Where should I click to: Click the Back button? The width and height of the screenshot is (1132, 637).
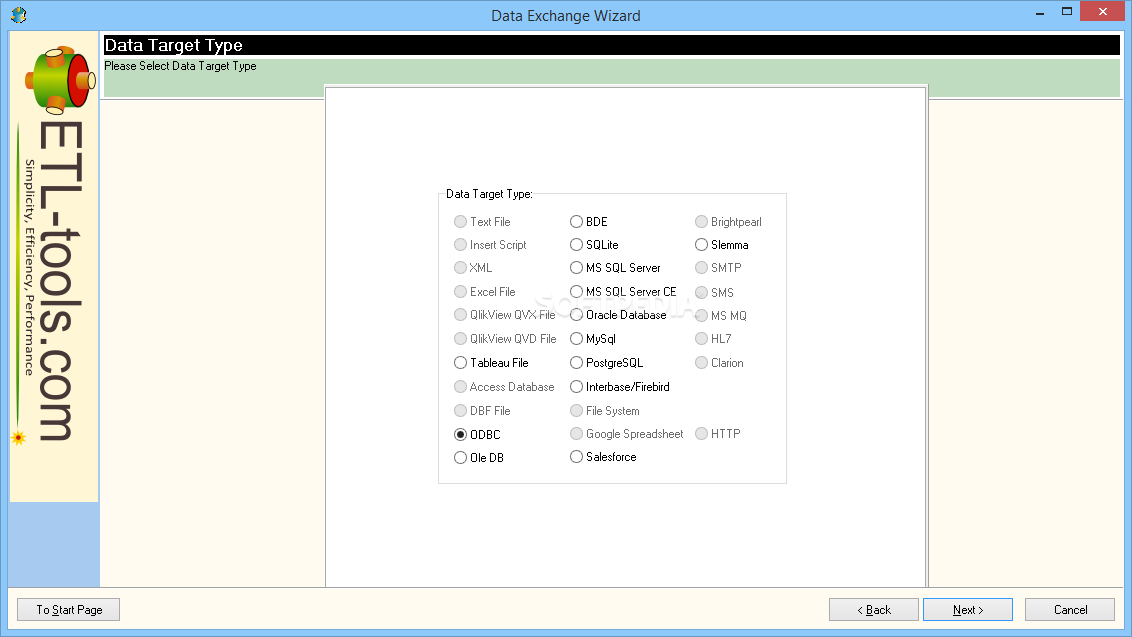874,610
